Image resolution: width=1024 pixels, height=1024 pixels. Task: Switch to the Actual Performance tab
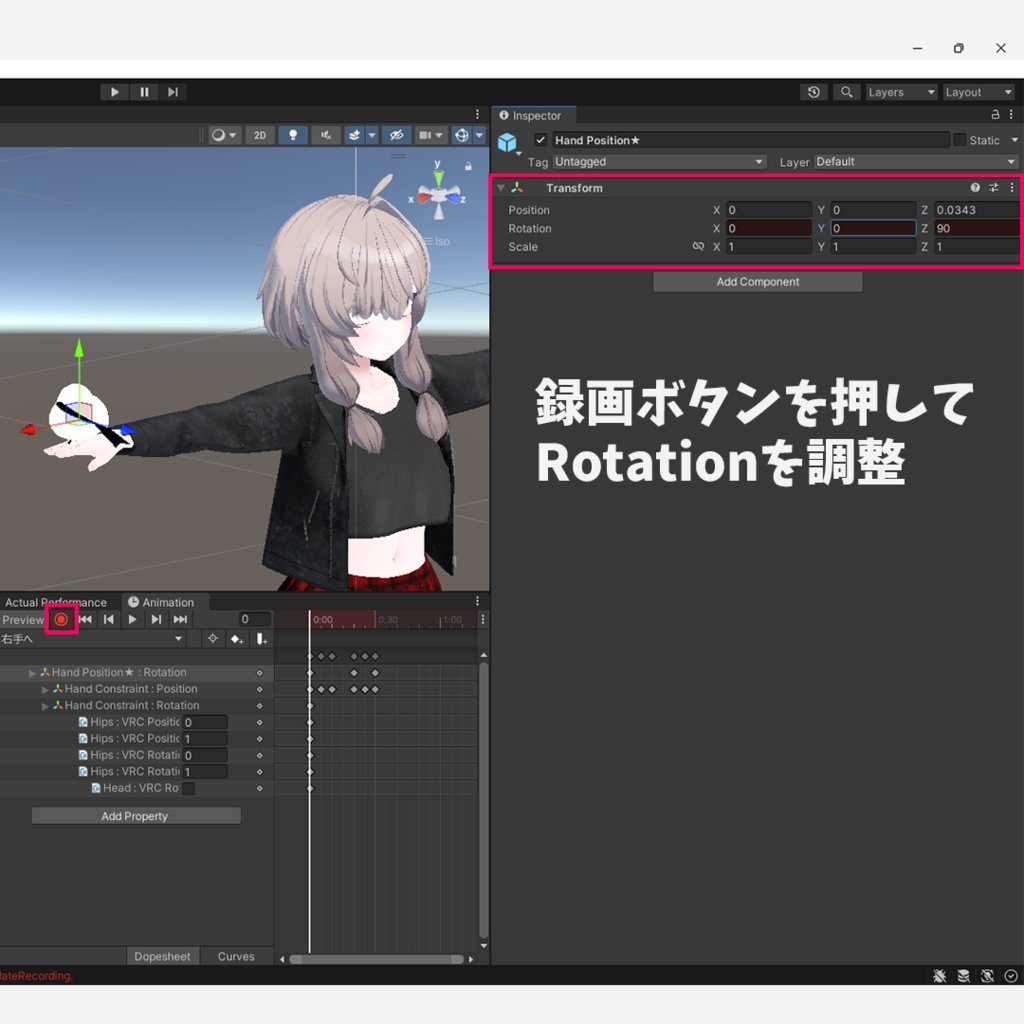[55, 602]
